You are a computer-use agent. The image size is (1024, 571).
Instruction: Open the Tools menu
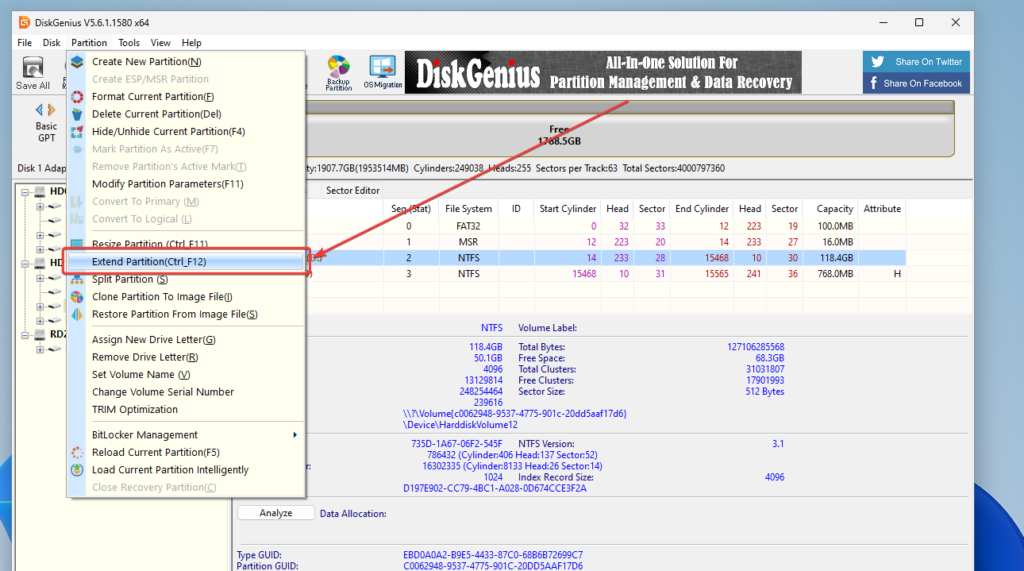[129, 42]
